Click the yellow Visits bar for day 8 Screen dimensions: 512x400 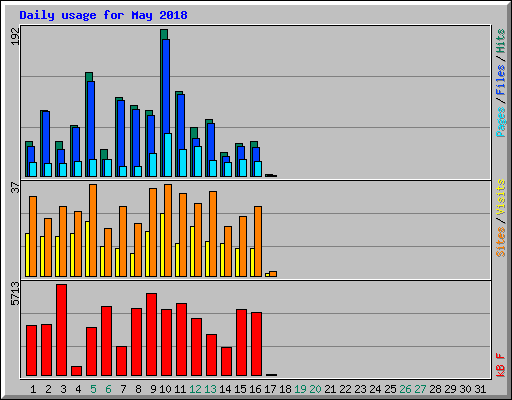tap(132, 265)
